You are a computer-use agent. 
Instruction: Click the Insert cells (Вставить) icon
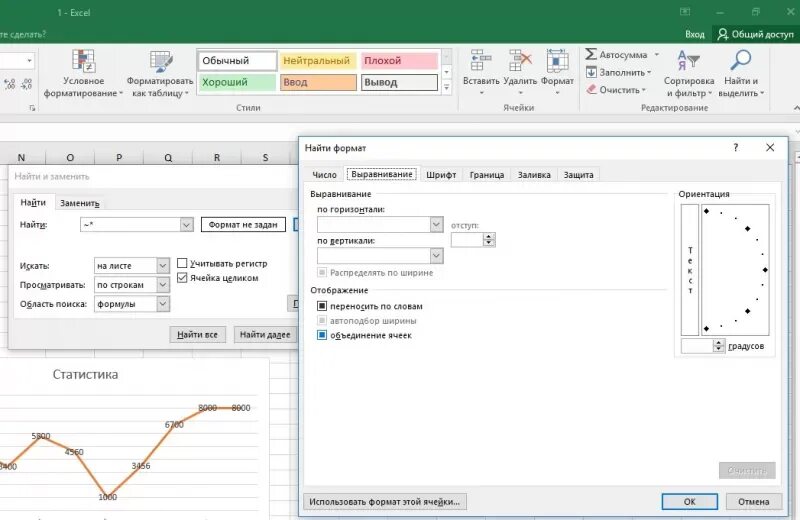[481, 60]
